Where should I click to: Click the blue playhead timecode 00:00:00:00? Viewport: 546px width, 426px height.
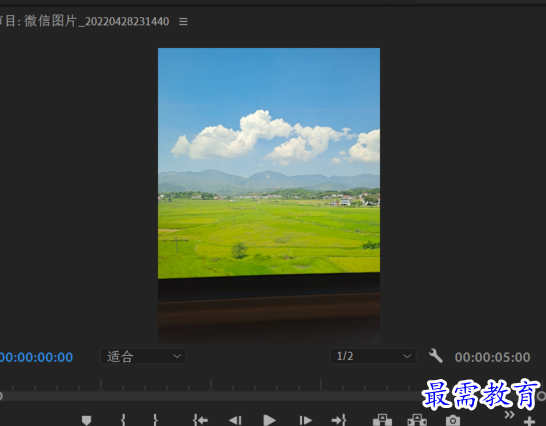(36, 357)
